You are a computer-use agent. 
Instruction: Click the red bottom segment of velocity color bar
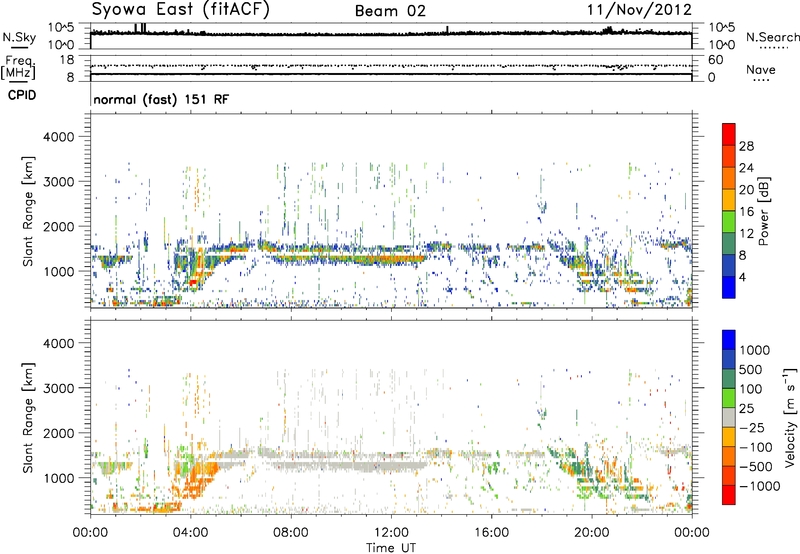(x=729, y=495)
